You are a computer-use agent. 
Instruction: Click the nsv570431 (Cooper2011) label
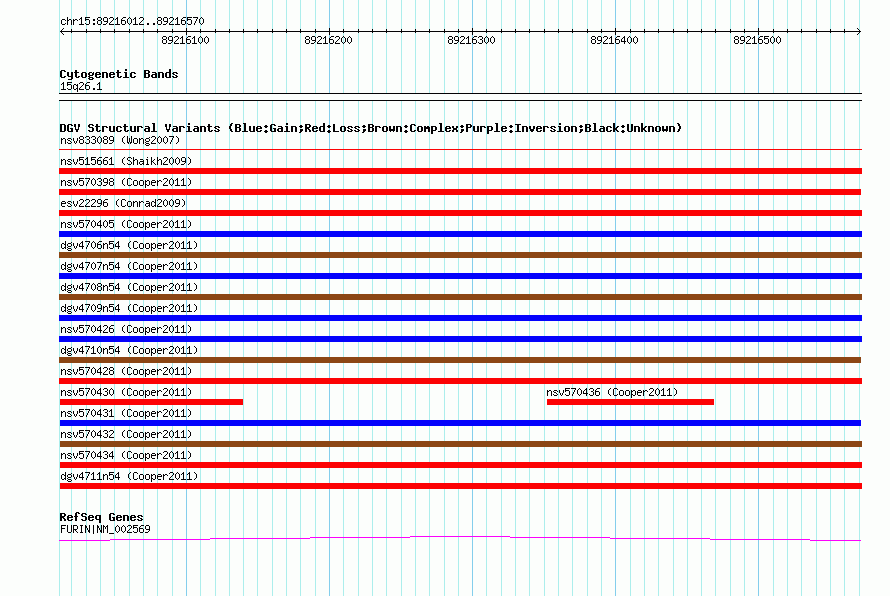click(126, 413)
